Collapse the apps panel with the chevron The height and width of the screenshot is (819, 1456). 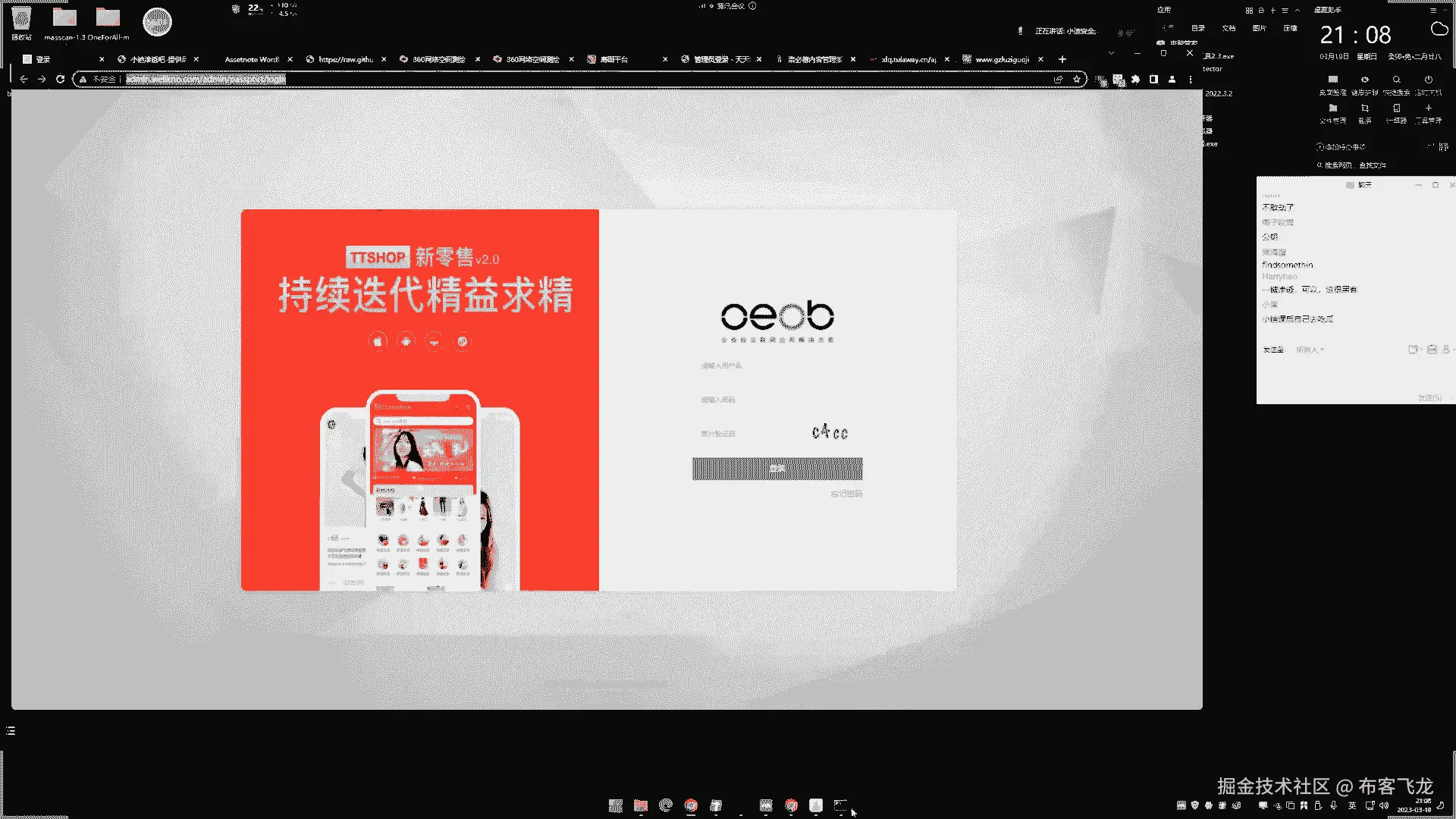click(x=1298, y=11)
